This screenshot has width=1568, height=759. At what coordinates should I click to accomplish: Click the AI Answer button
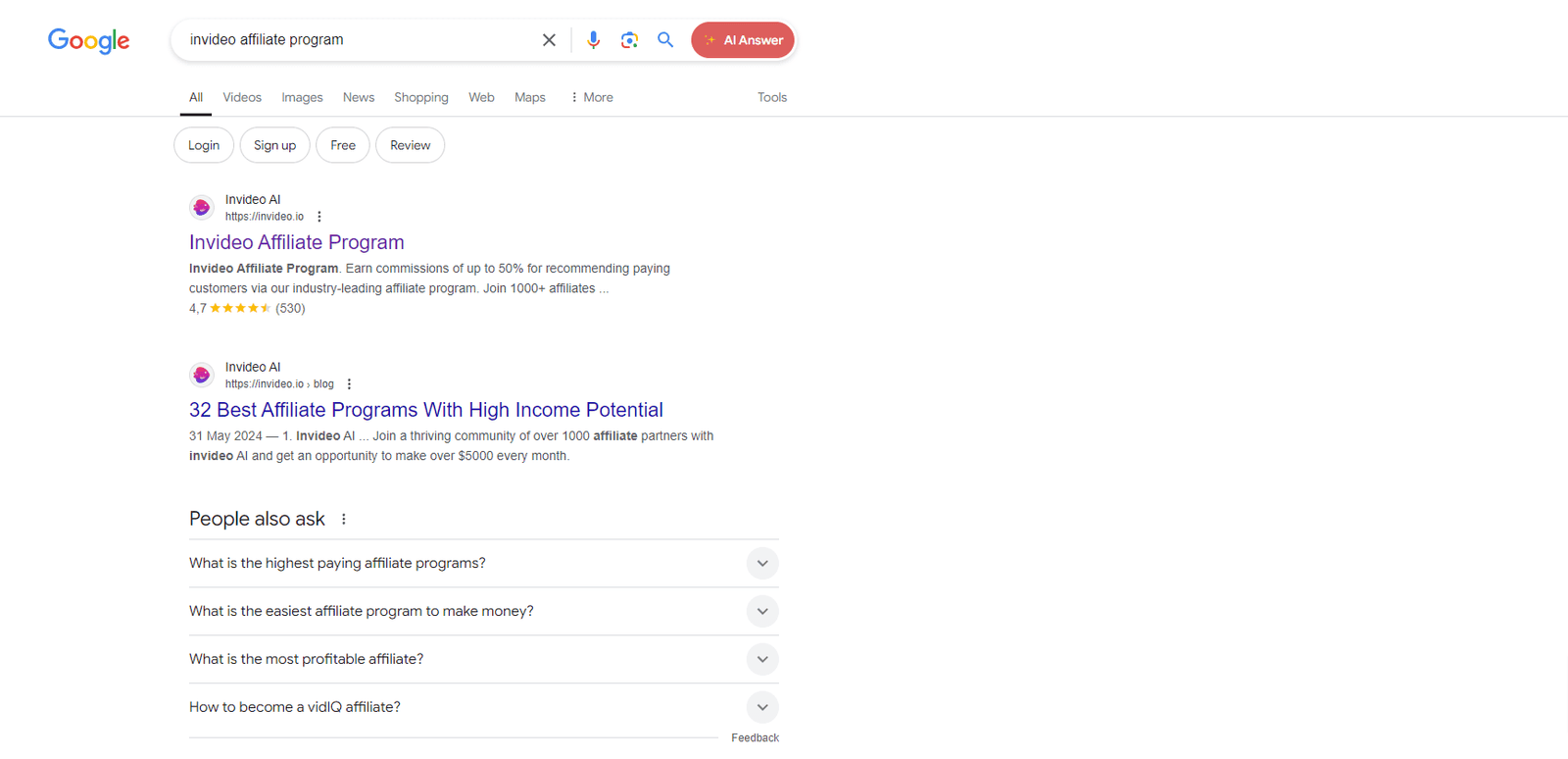pos(743,40)
